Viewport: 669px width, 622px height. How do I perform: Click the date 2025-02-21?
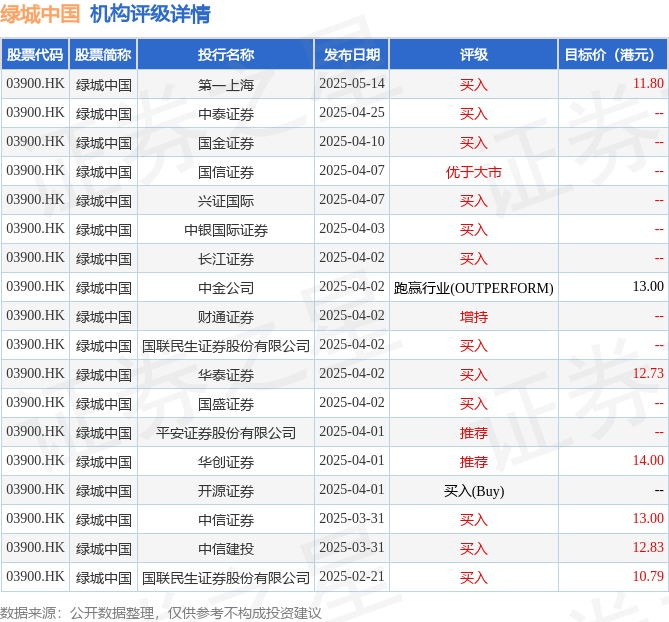[x=352, y=576]
